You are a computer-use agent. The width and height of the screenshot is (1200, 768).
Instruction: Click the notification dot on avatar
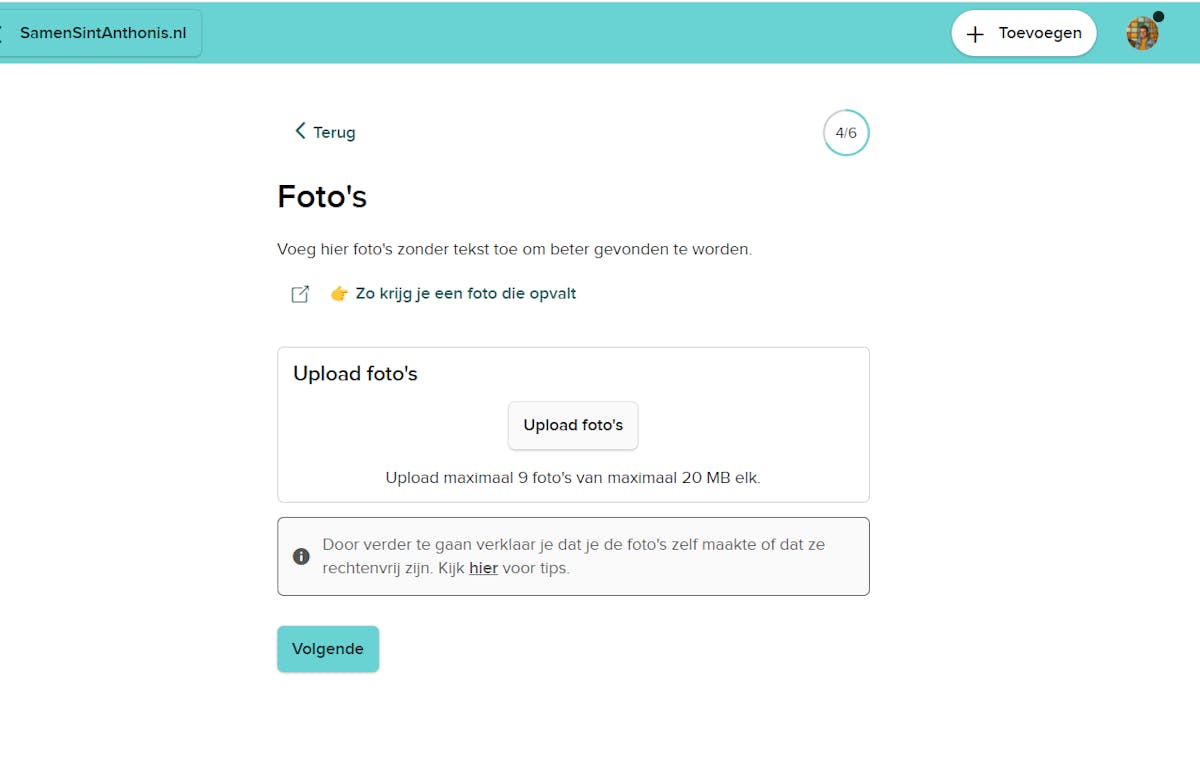click(x=1158, y=17)
